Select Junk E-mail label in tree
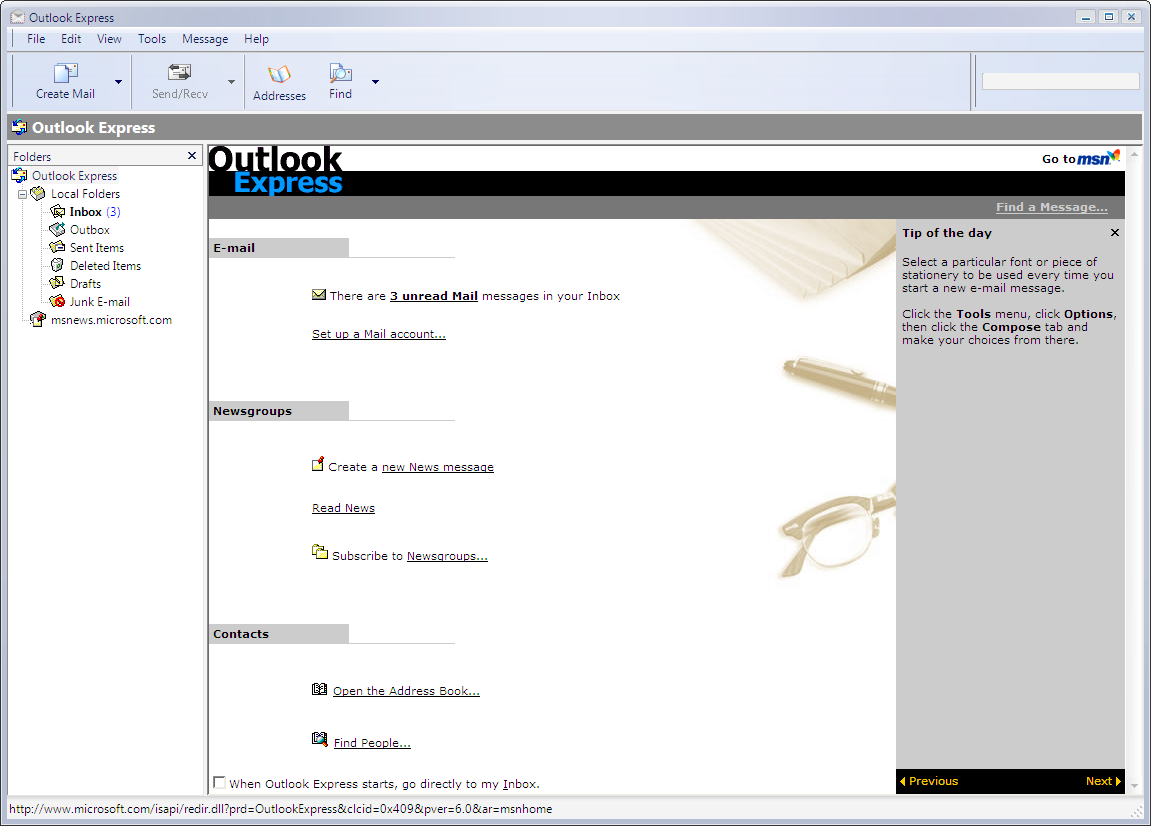Viewport: 1151px width, 826px height. (x=99, y=302)
